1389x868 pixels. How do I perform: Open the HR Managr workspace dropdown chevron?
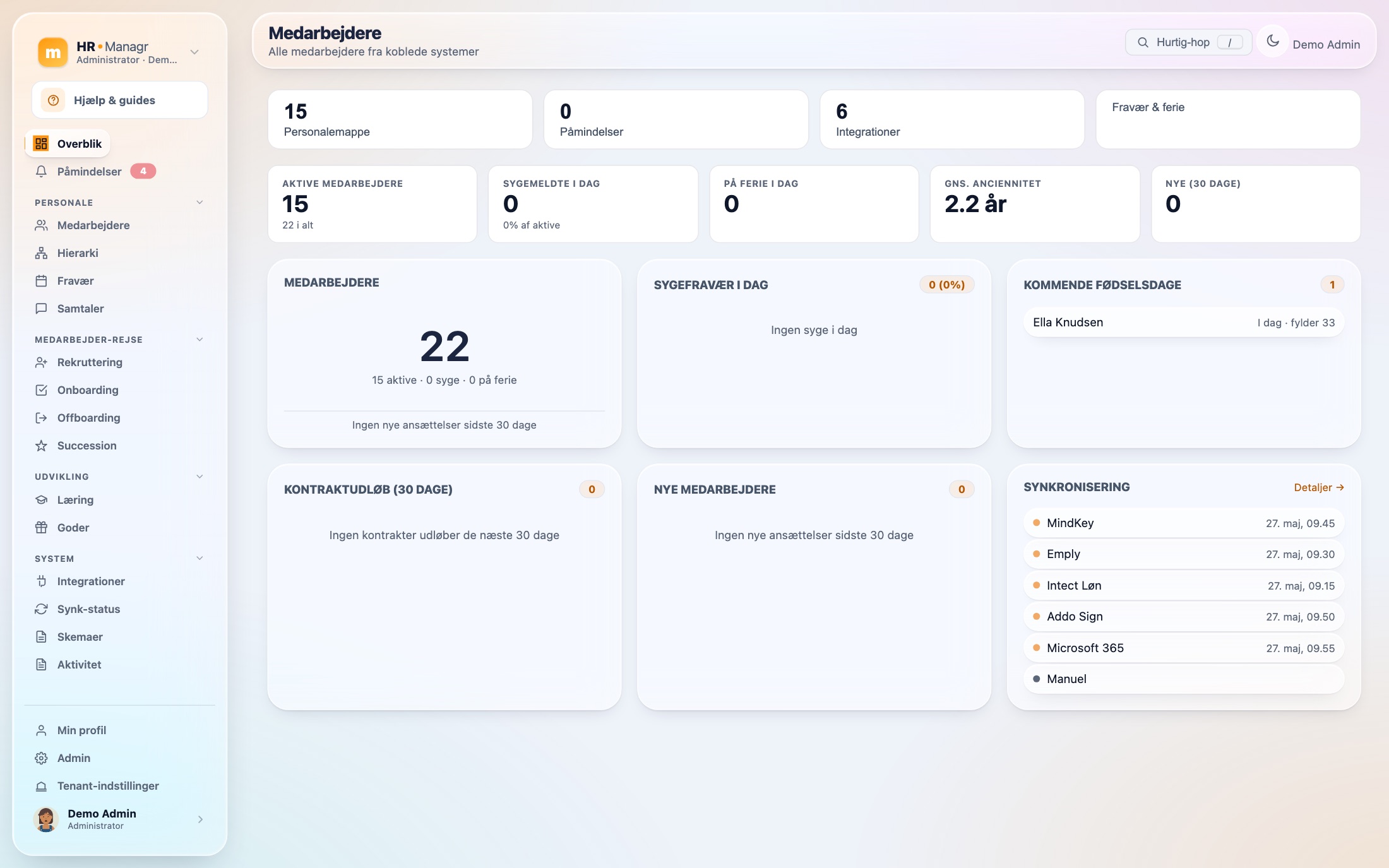click(x=194, y=52)
